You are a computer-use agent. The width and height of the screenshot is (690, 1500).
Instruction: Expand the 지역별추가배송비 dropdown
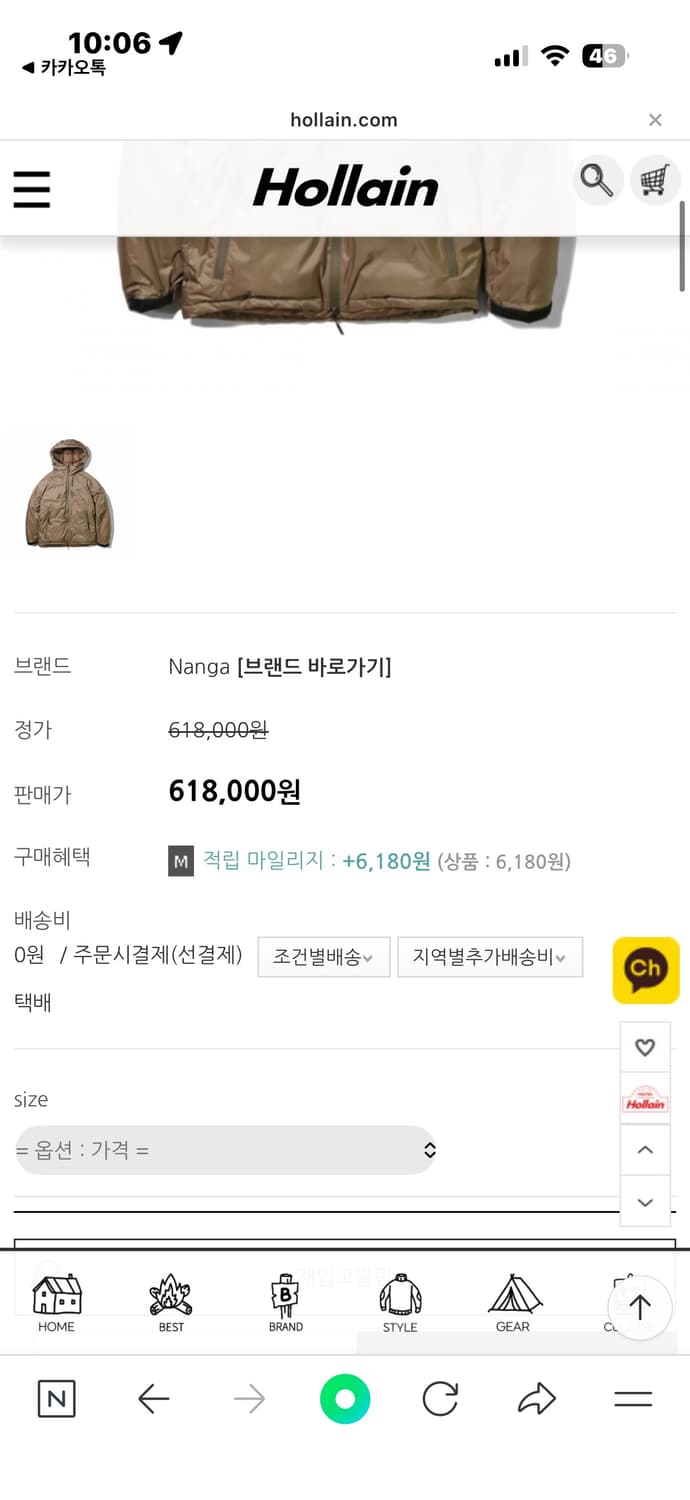click(x=490, y=957)
